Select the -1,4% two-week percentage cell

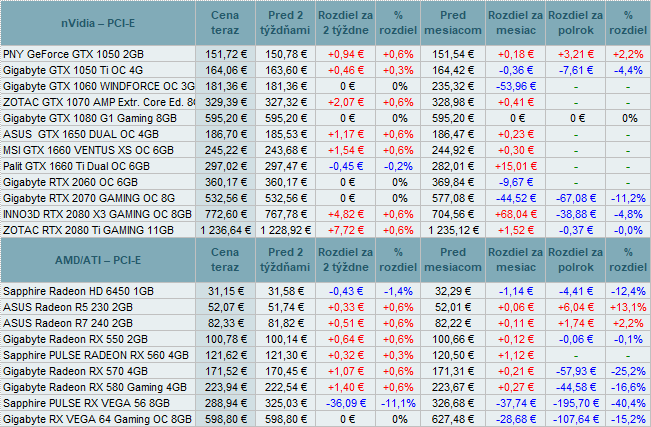click(x=398, y=291)
